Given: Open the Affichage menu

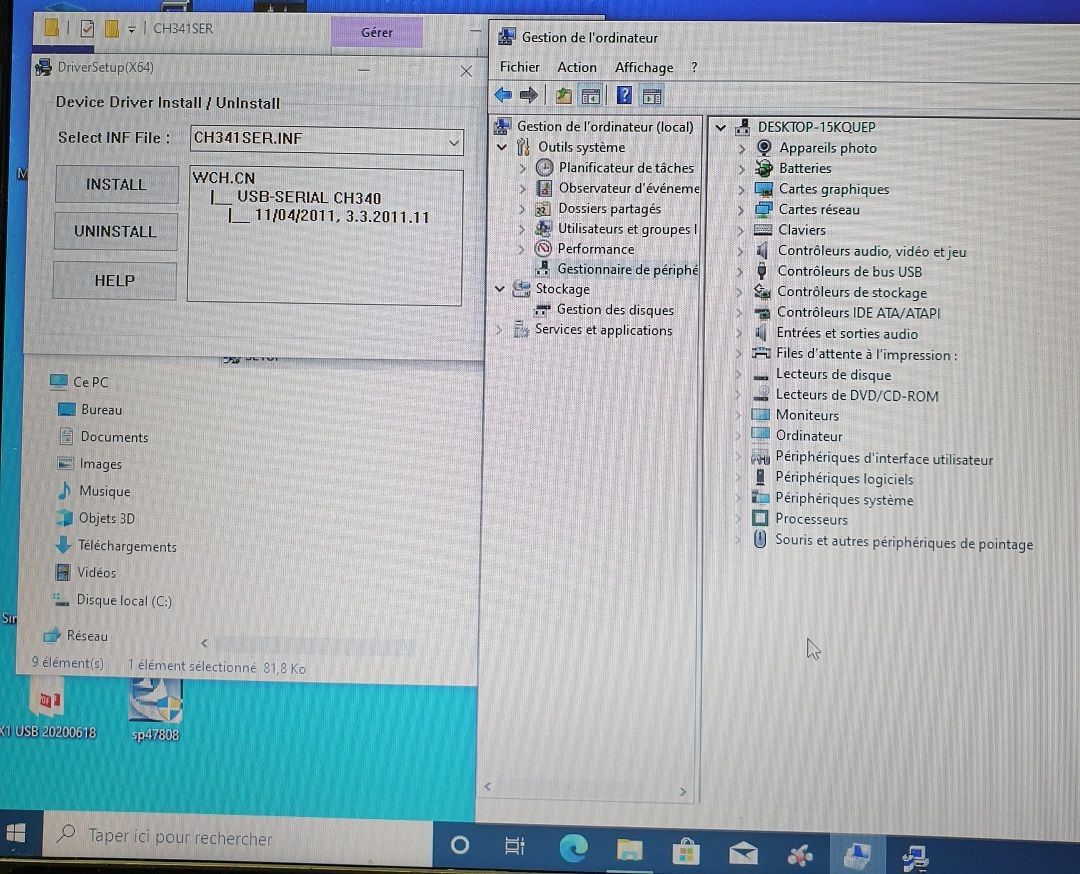Looking at the screenshot, I should (644, 67).
